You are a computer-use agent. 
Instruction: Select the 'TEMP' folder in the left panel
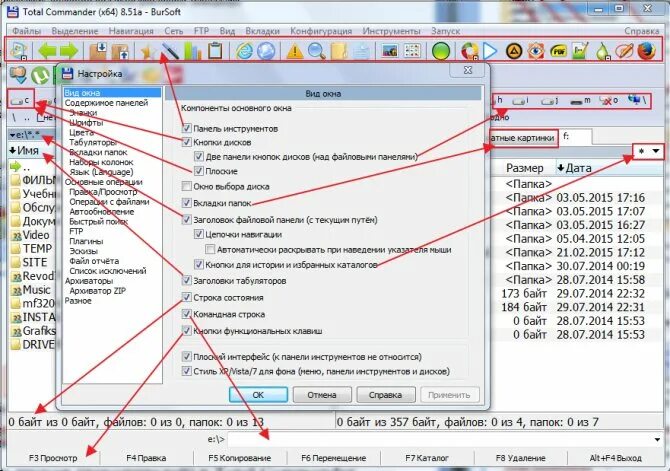[32, 249]
